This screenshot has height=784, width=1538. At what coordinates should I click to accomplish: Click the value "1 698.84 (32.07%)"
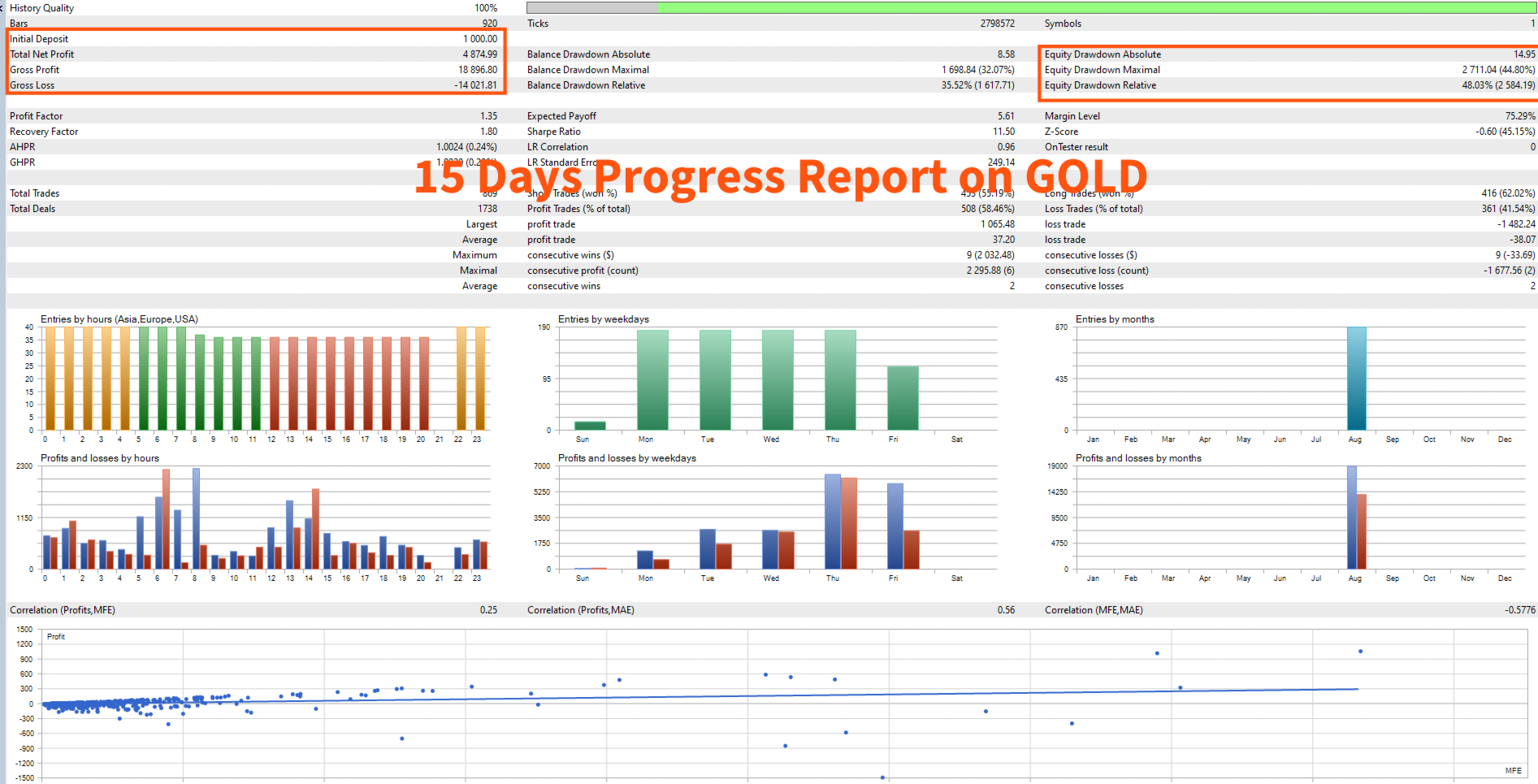[978, 70]
